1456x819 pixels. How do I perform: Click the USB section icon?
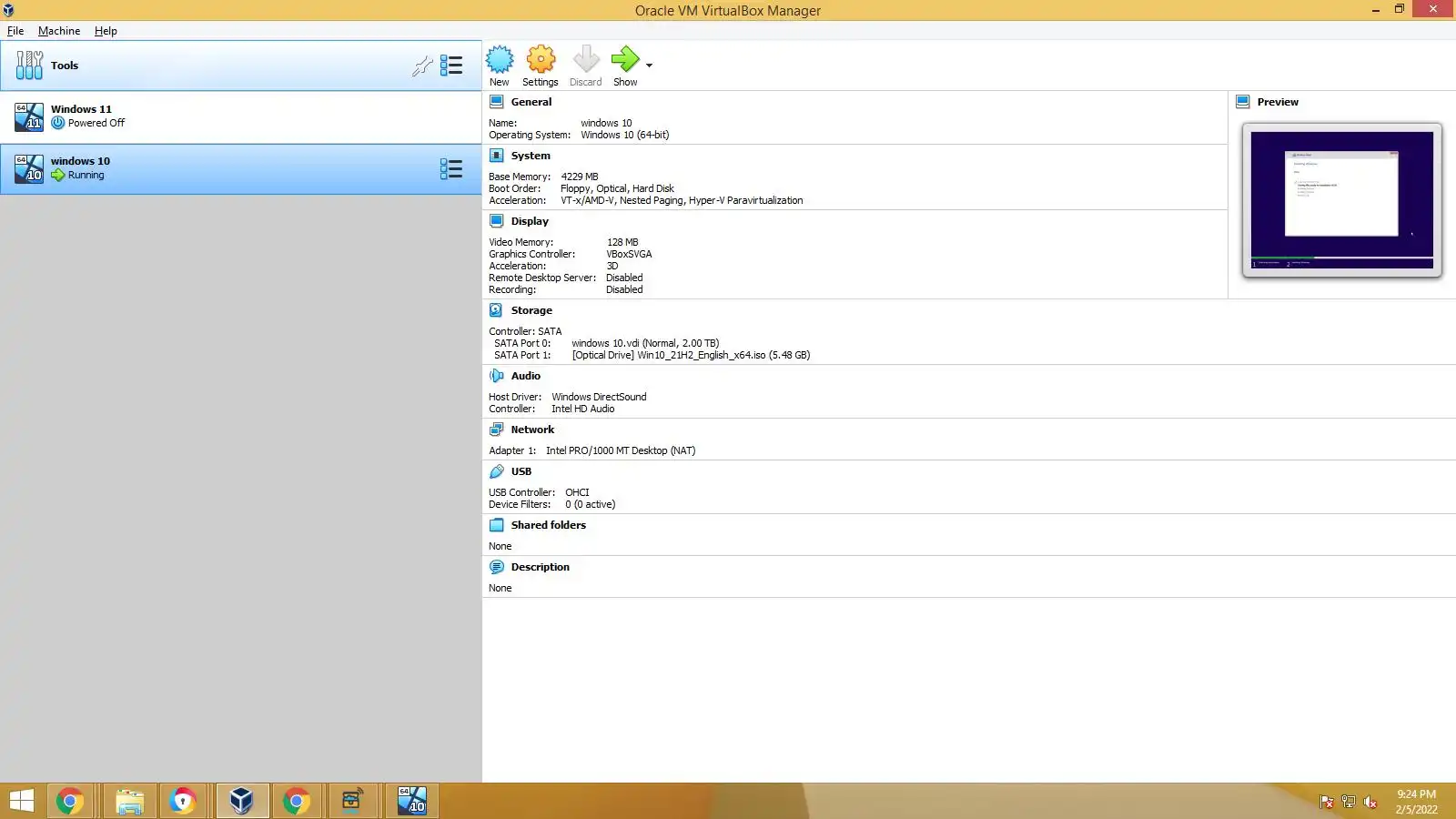point(497,471)
